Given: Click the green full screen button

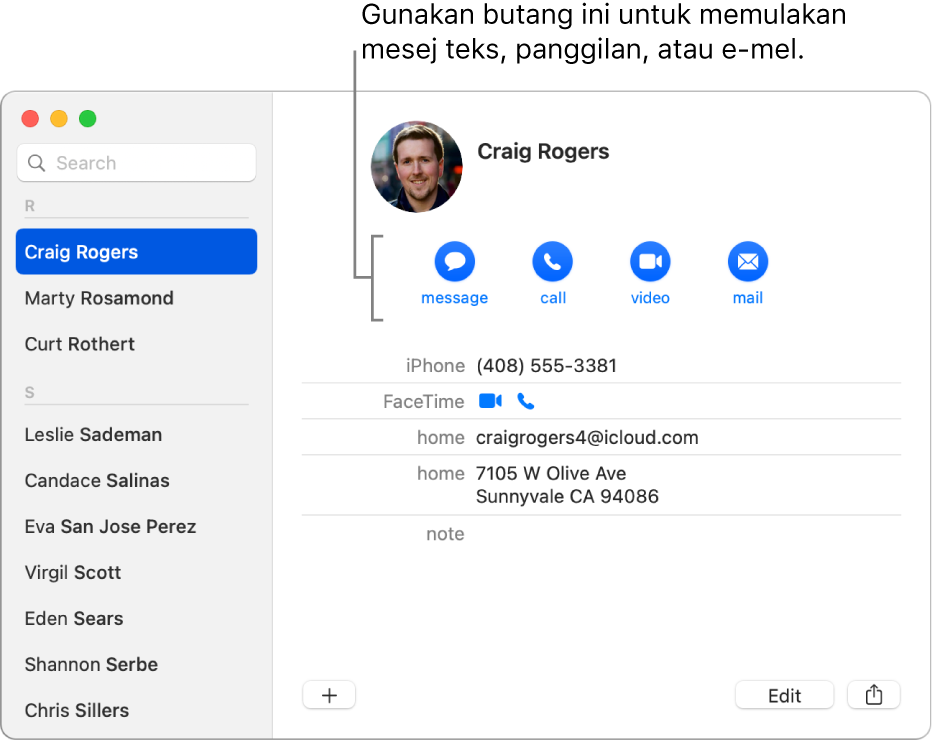Looking at the screenshot, I should click(88, 119).
